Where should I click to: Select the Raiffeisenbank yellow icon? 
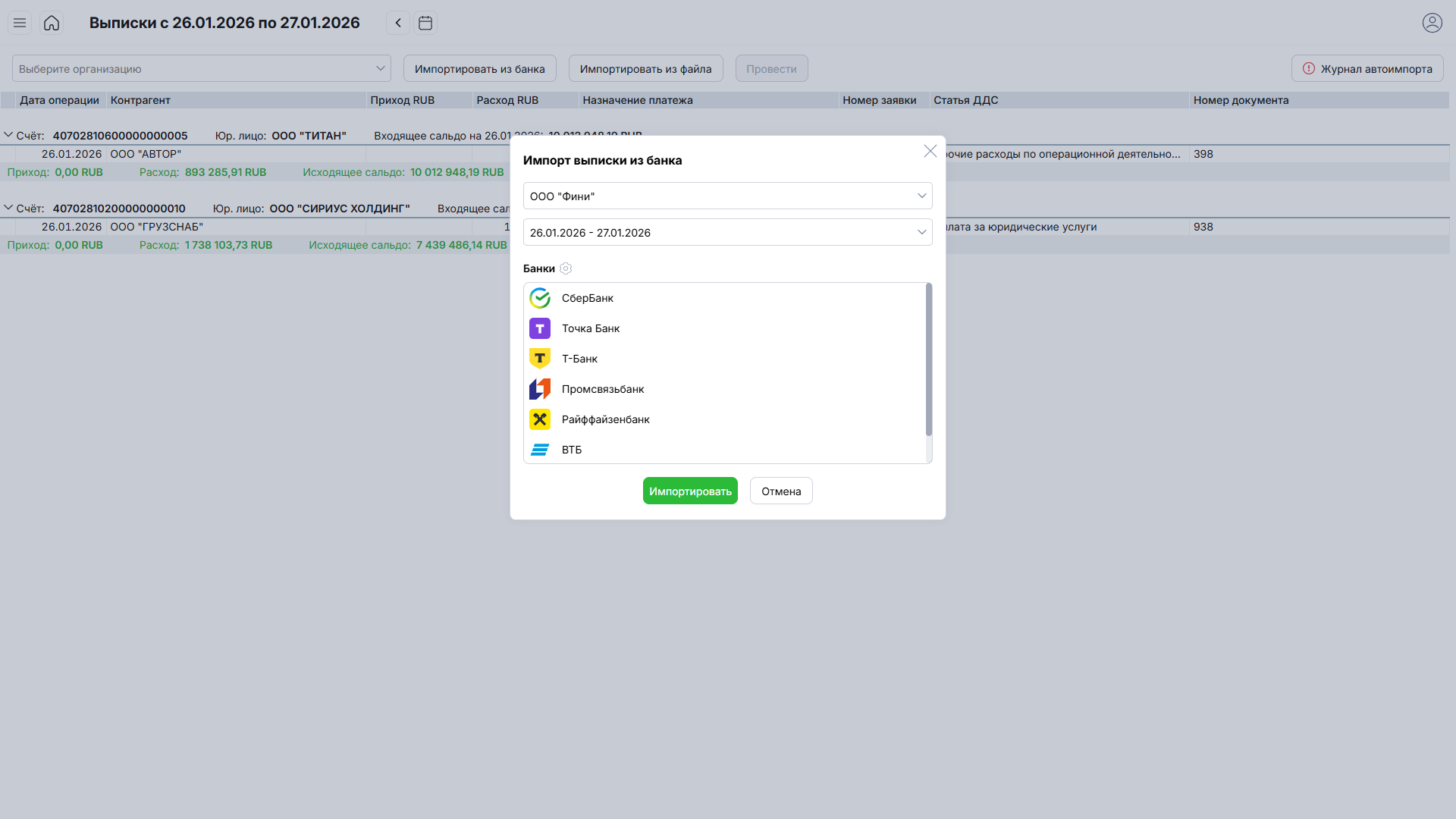coord(539,419)
